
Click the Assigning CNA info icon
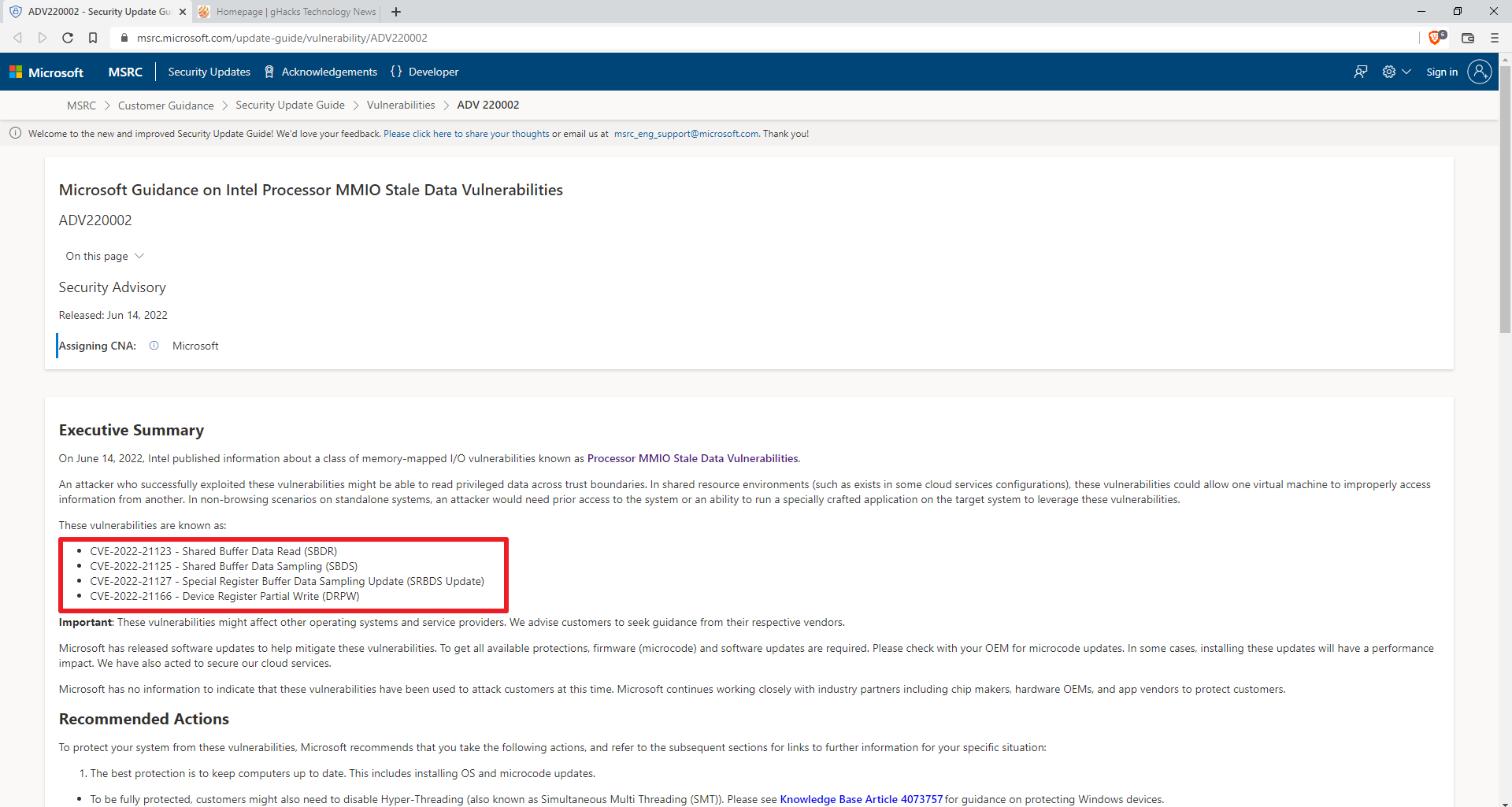154,346
